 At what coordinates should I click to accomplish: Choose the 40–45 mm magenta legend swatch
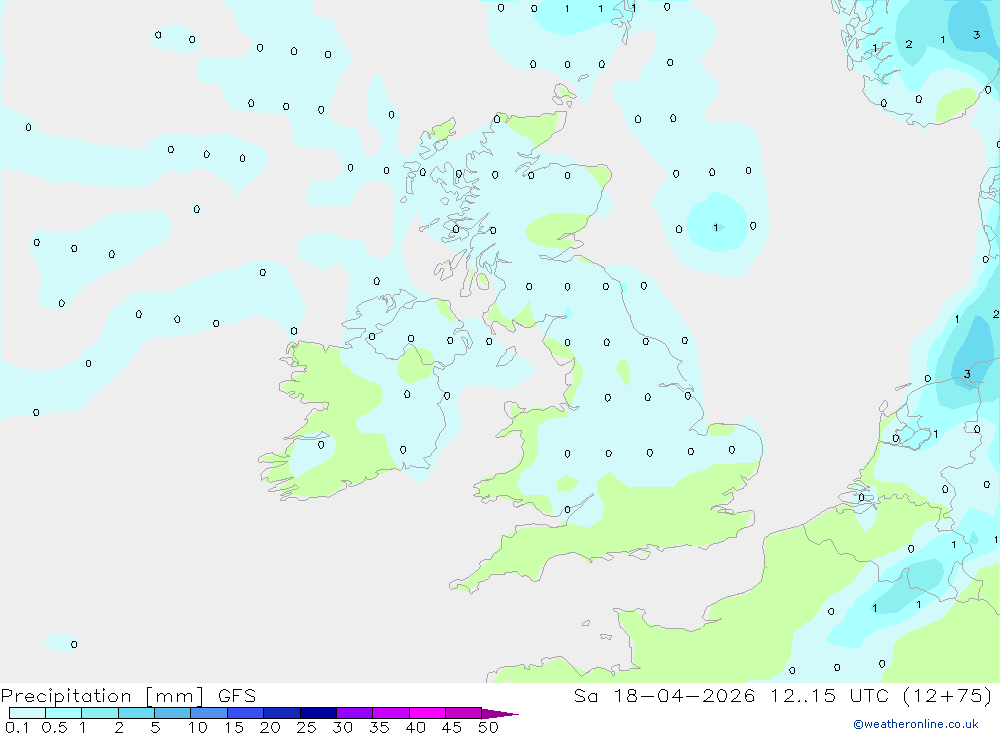coord(427,713)
